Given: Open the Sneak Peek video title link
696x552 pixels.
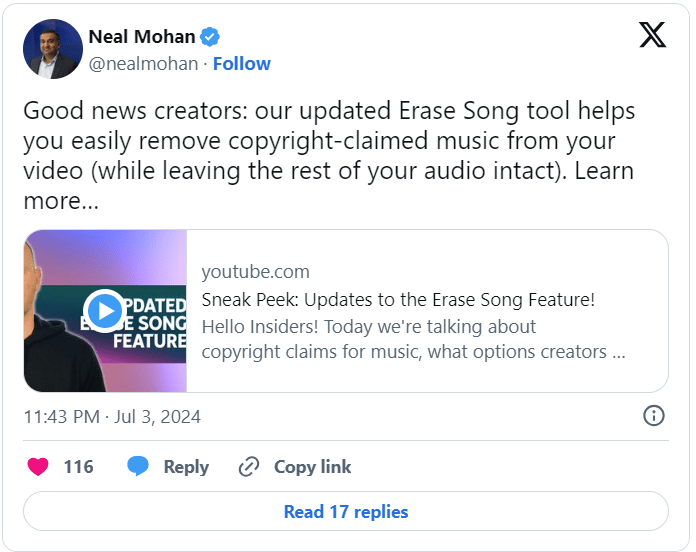Looking at the screenshot, I should [398, 299].
